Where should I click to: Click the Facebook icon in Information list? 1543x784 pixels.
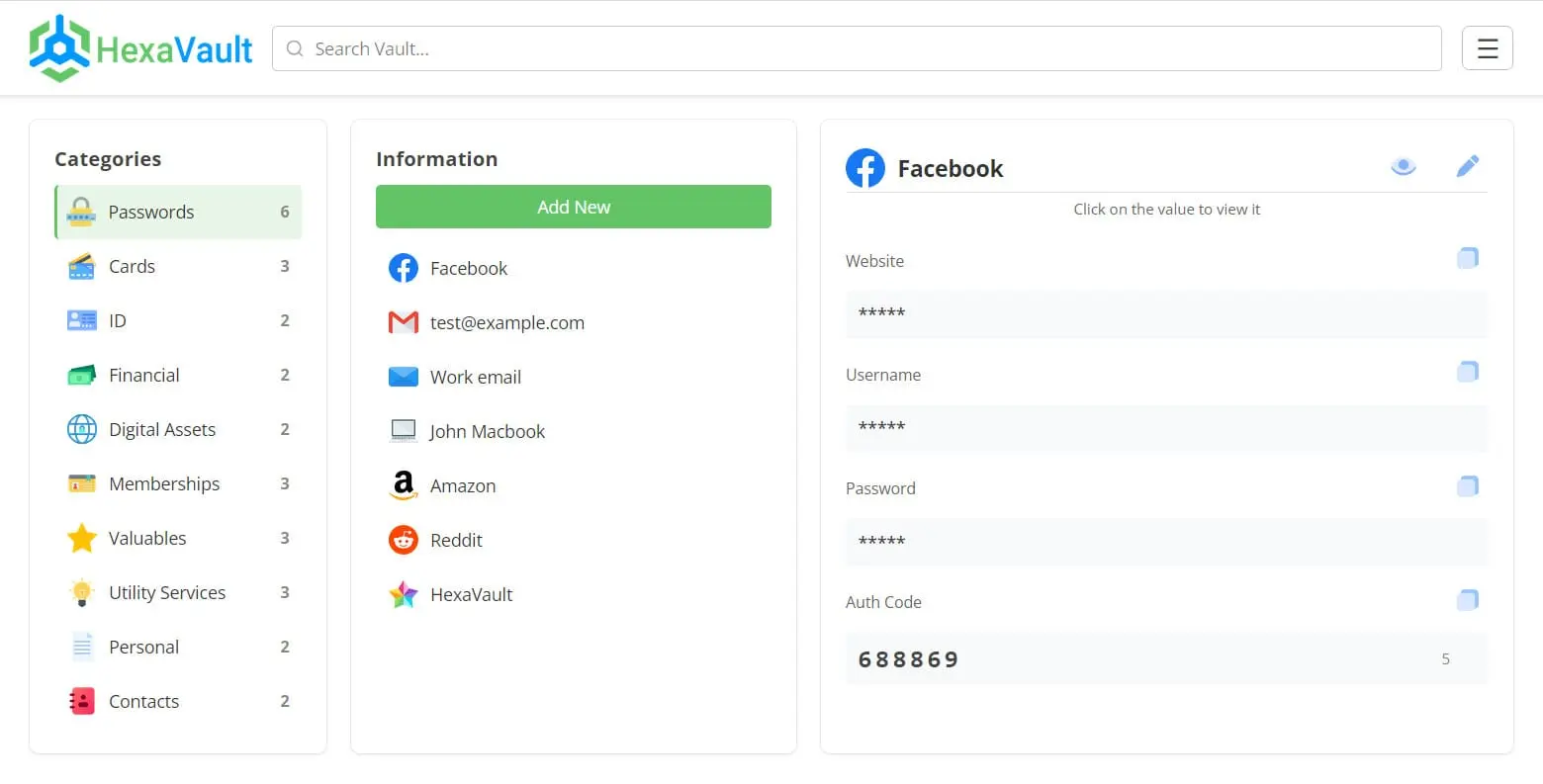pos(403,268)
